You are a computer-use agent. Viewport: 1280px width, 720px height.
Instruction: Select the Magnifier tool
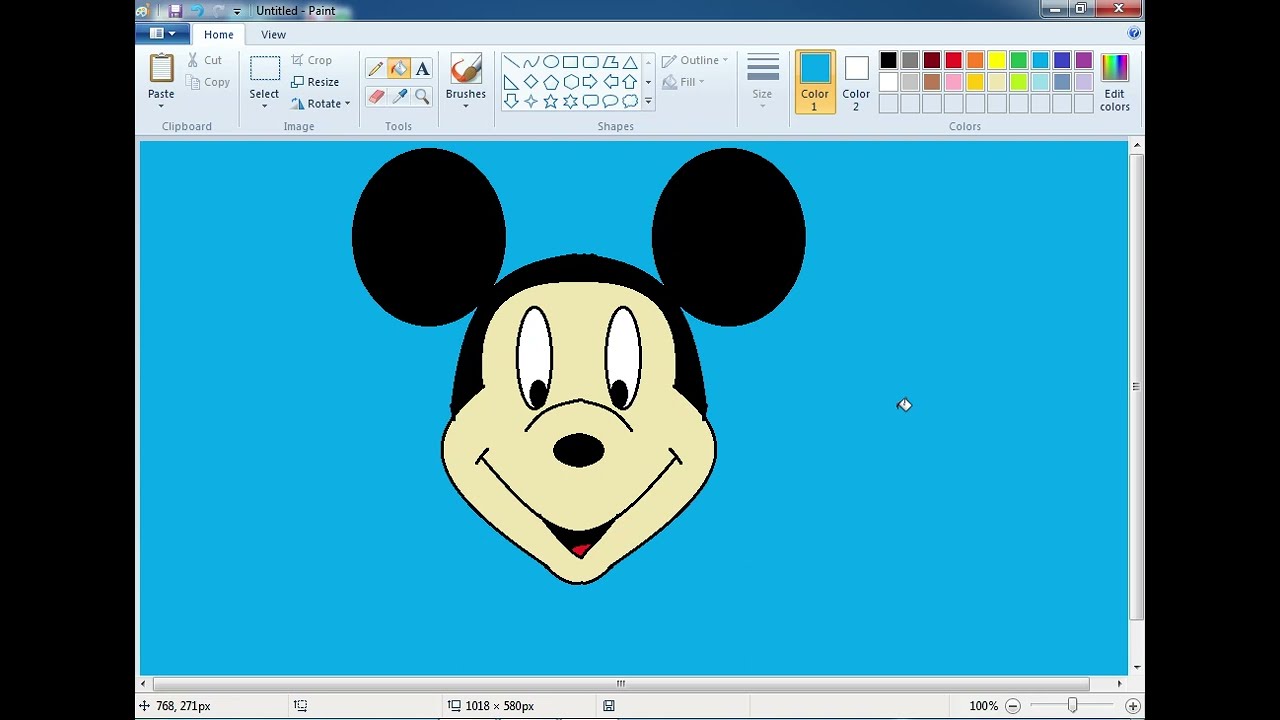pyautogui.click(x=422, y=97)
